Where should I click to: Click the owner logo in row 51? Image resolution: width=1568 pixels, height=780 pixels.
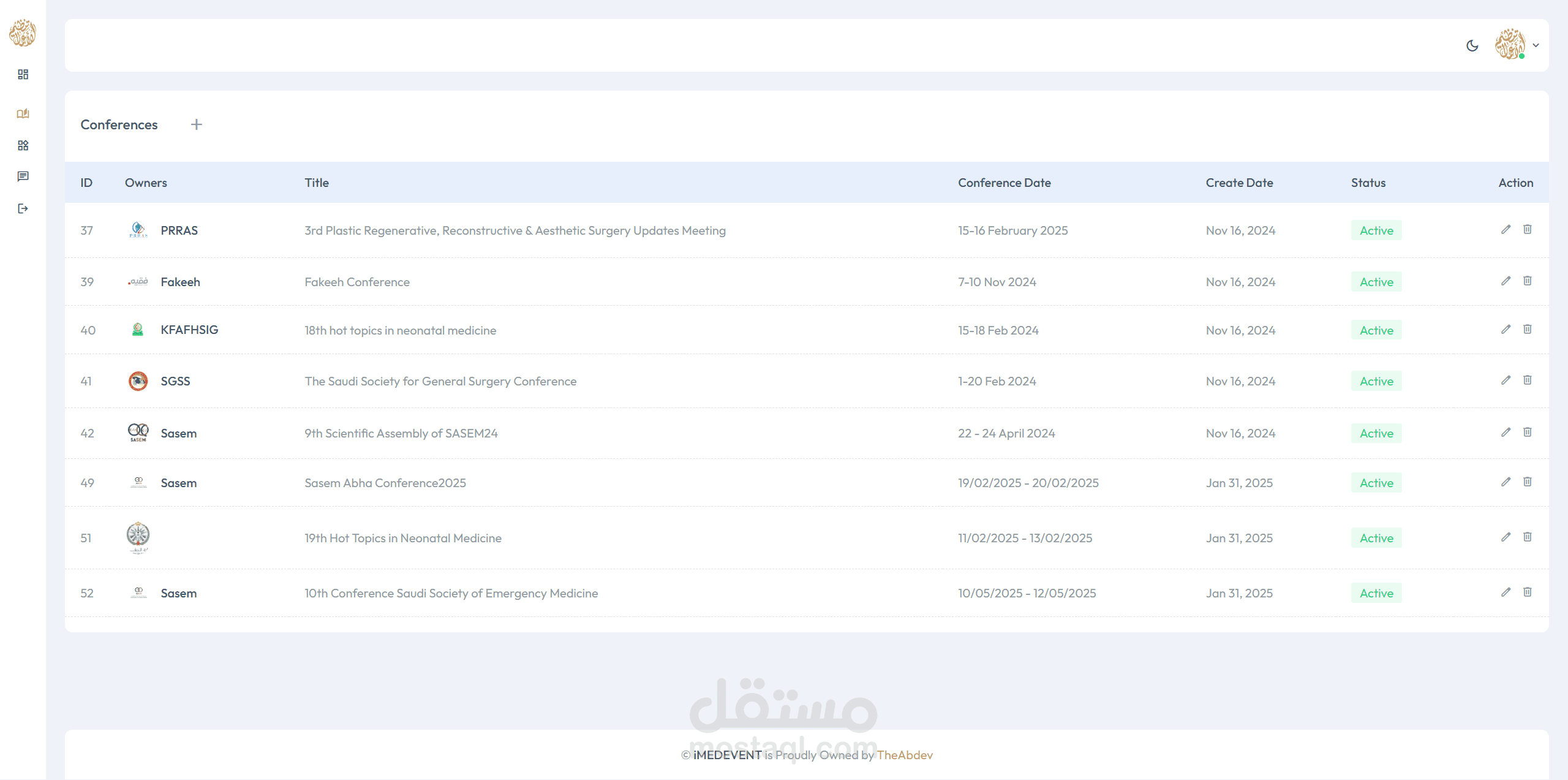tap(138, 538)
